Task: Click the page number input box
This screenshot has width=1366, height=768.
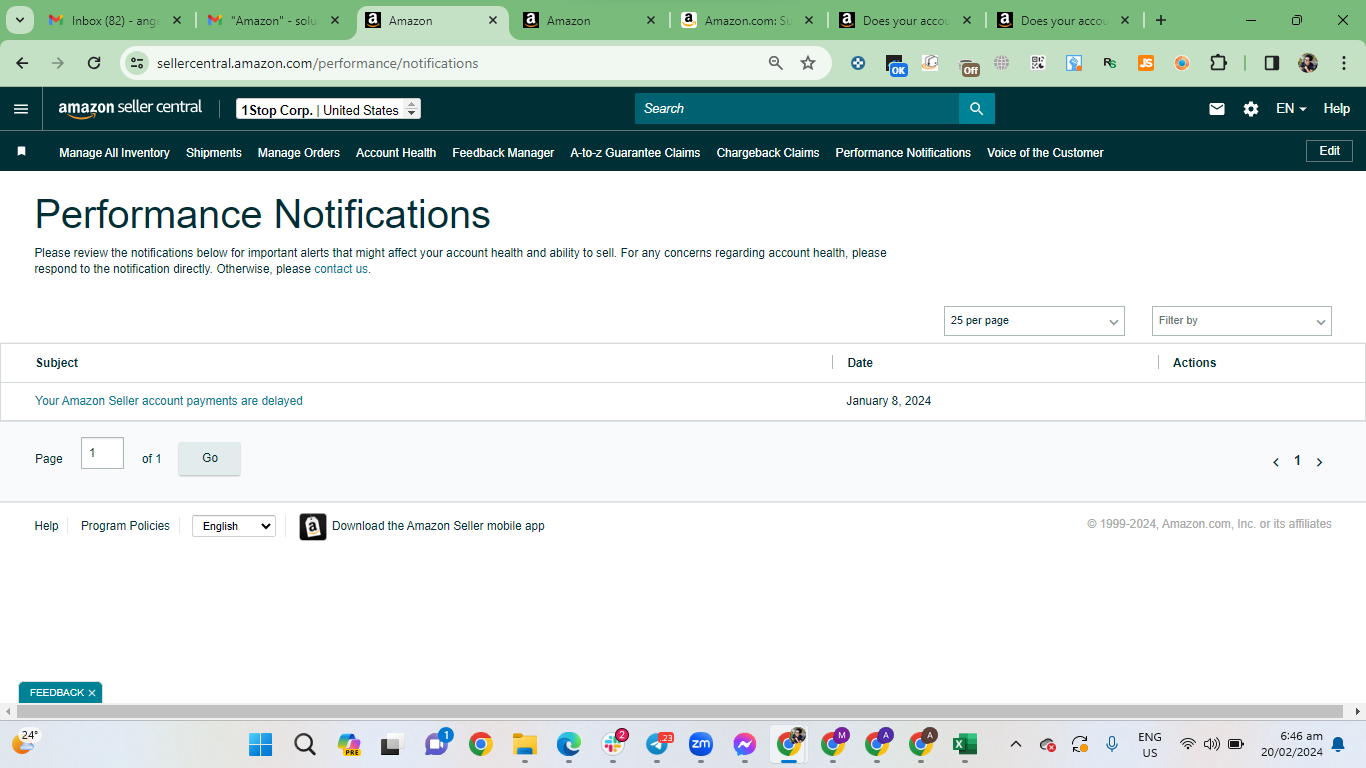Action: tap(102, 453)
